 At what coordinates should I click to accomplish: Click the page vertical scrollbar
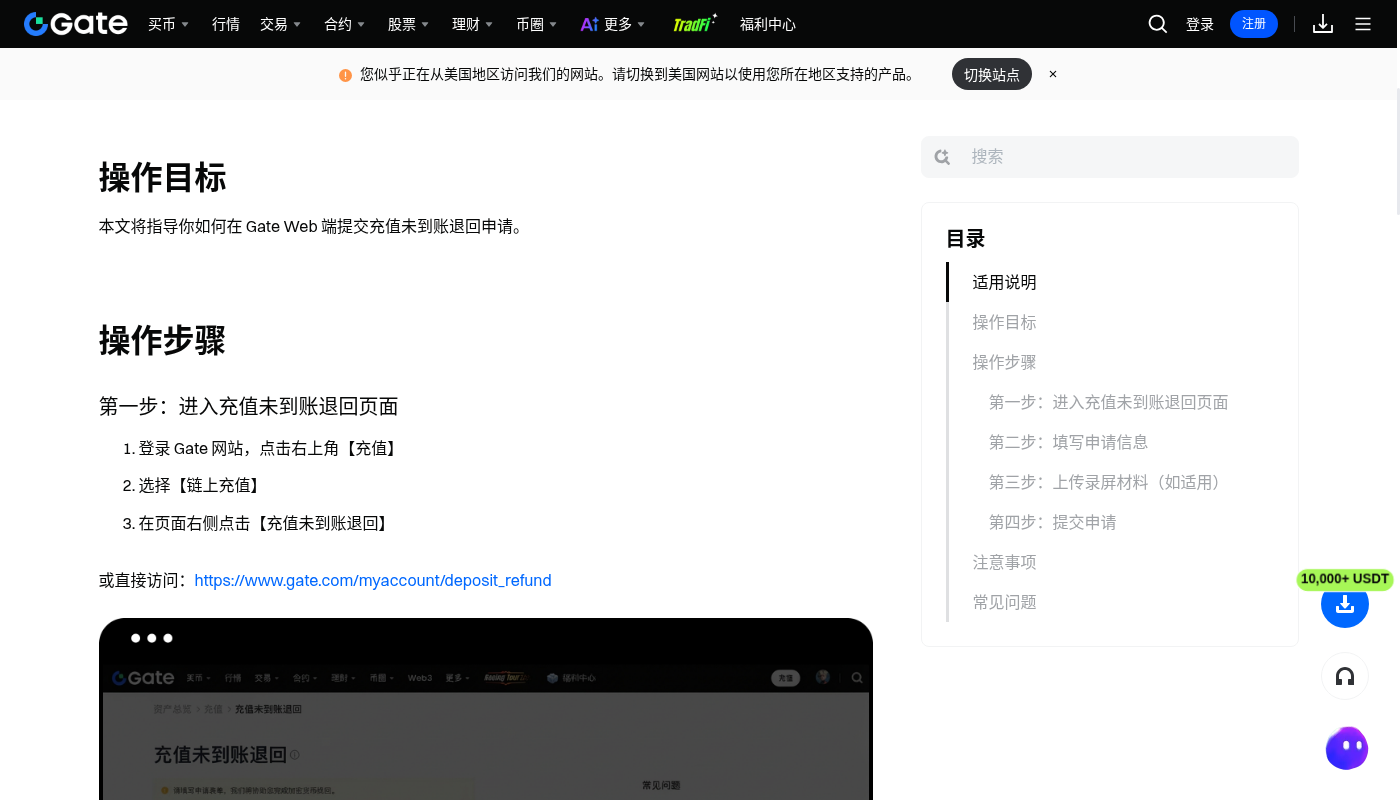coord(1397,150)
